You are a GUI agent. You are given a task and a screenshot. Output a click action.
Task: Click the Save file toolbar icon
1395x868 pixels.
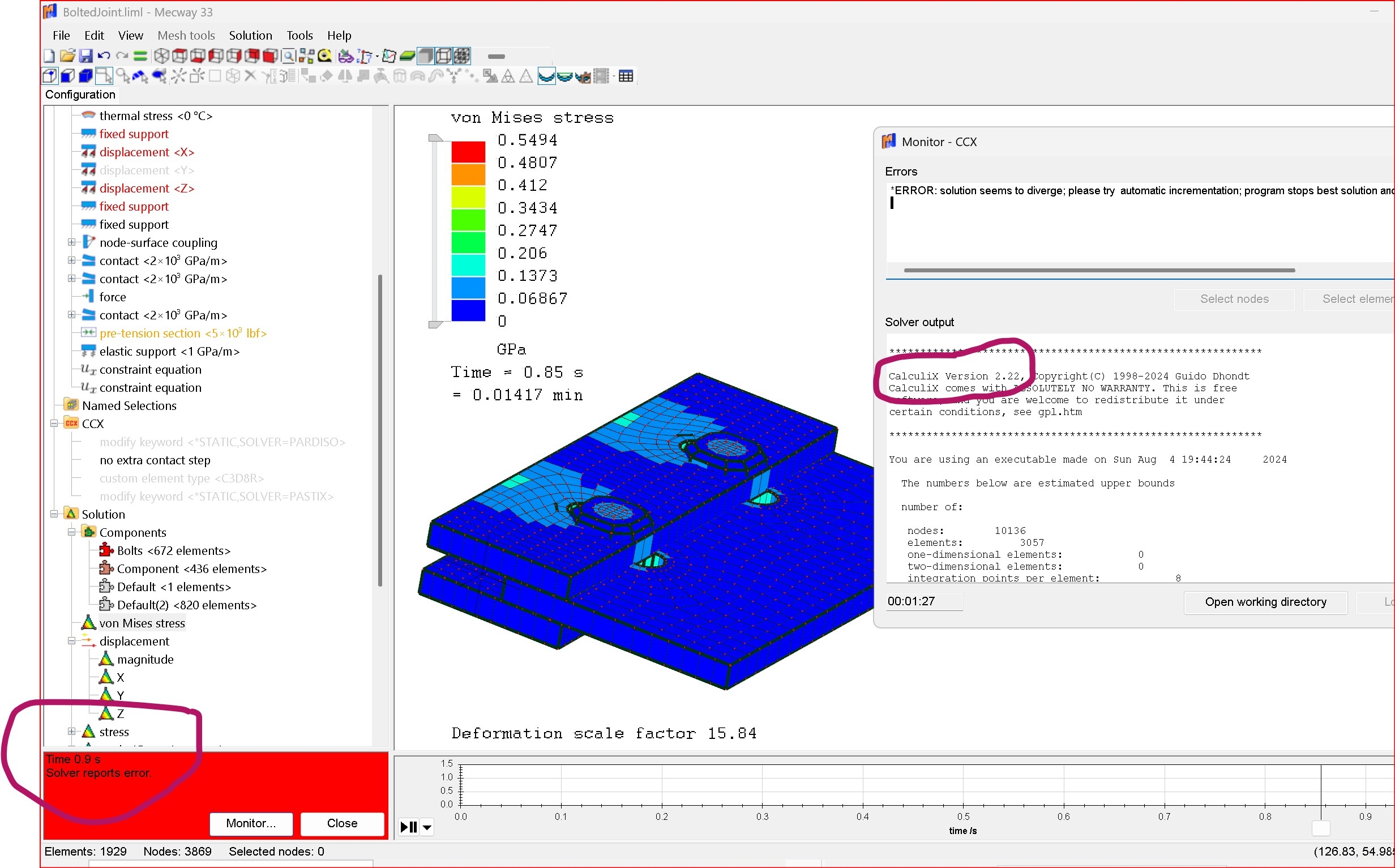[x=85, y=55]
